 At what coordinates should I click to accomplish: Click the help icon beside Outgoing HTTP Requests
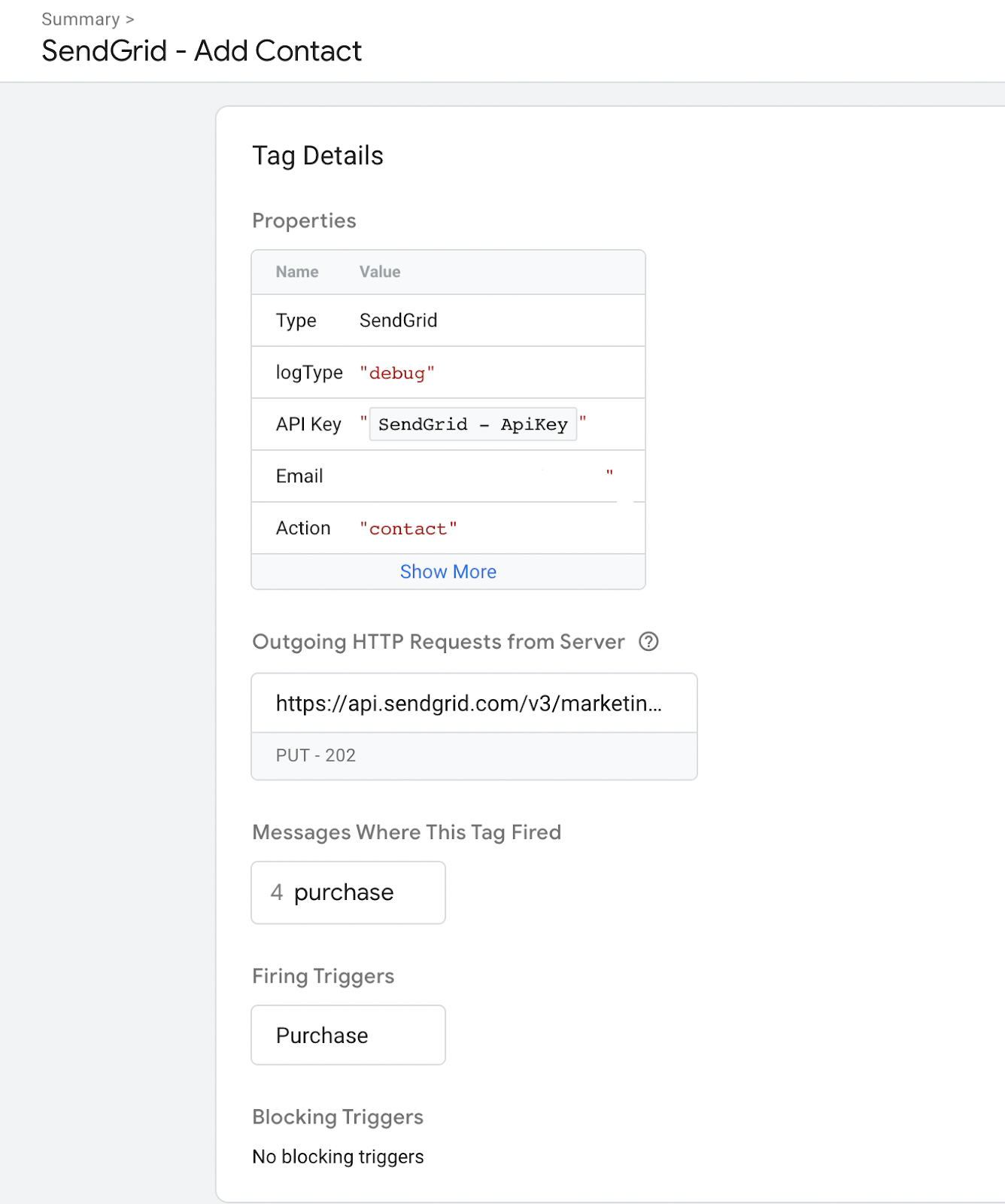click(x=648, y=641)
